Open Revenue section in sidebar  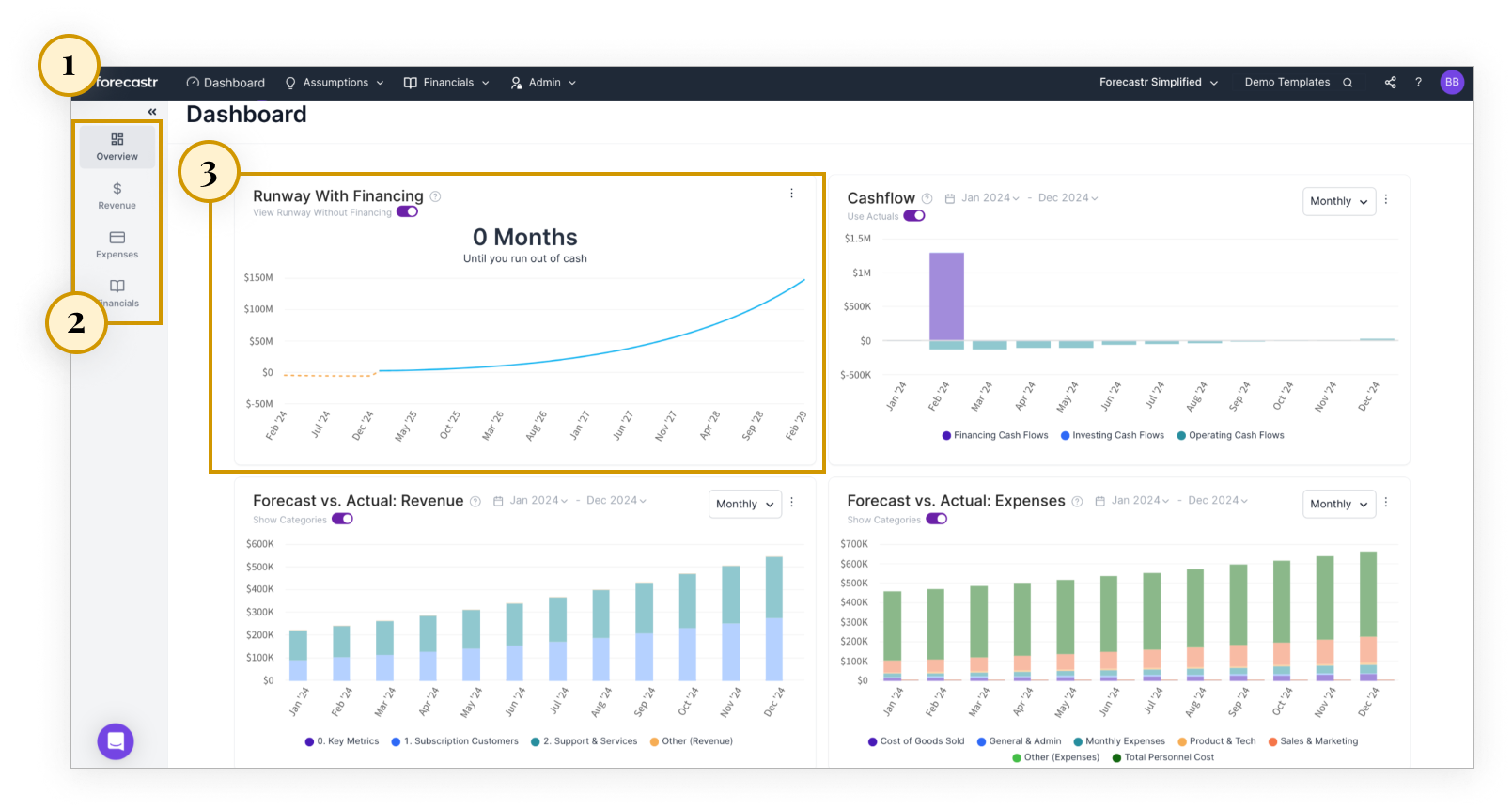[117, 195]
